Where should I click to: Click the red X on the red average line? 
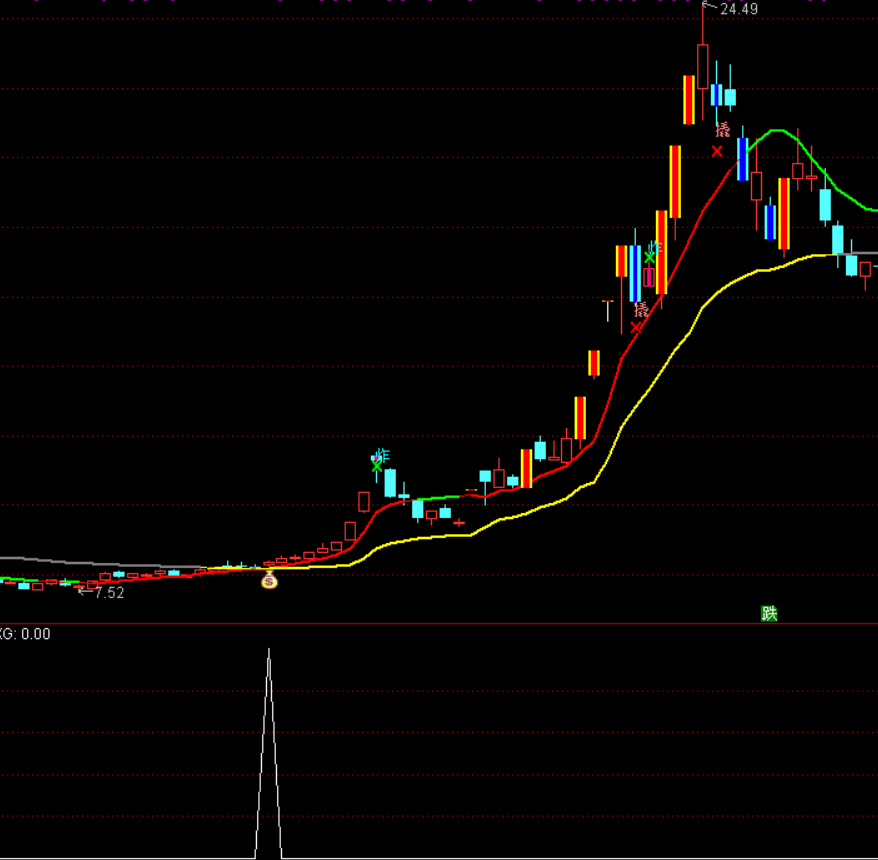pos(636,328)
